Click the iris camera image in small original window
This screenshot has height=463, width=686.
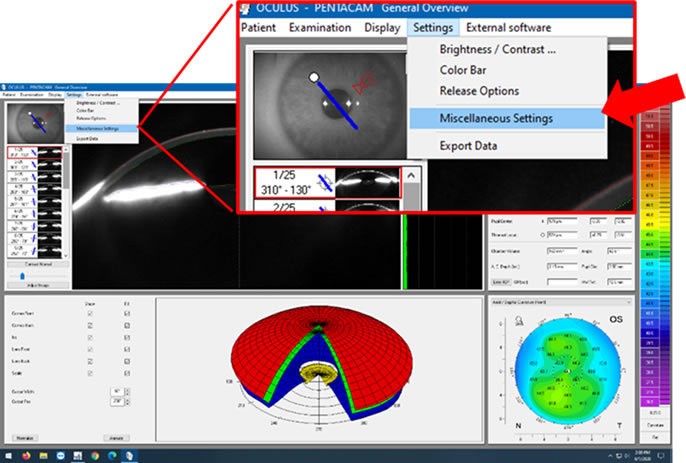pos(35,124)
